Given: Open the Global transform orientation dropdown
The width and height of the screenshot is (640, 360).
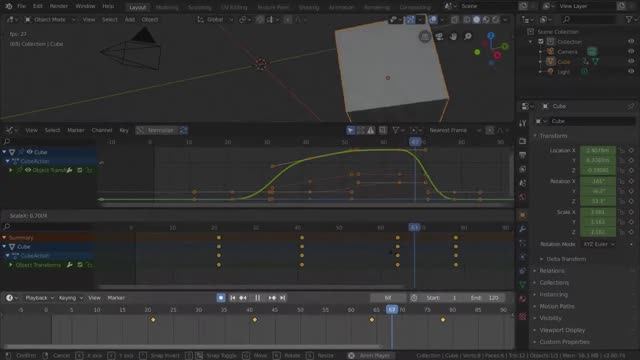Looking at the screenshot, I should (x=215, y=19).
